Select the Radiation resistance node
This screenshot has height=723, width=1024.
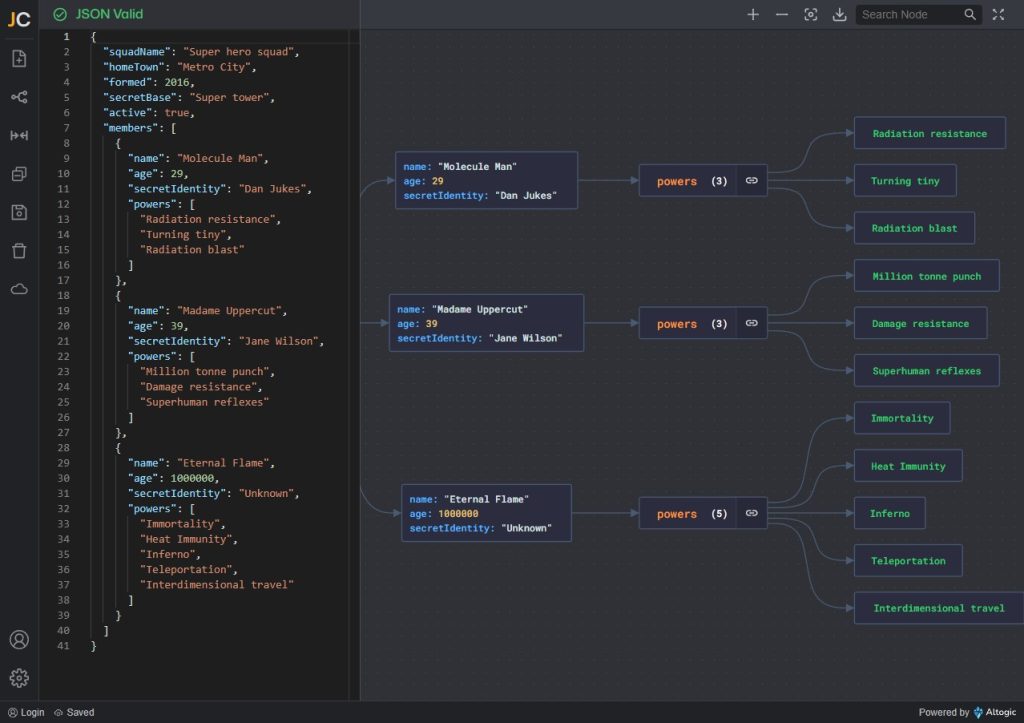pyautogui.click(x=929, y=133)
